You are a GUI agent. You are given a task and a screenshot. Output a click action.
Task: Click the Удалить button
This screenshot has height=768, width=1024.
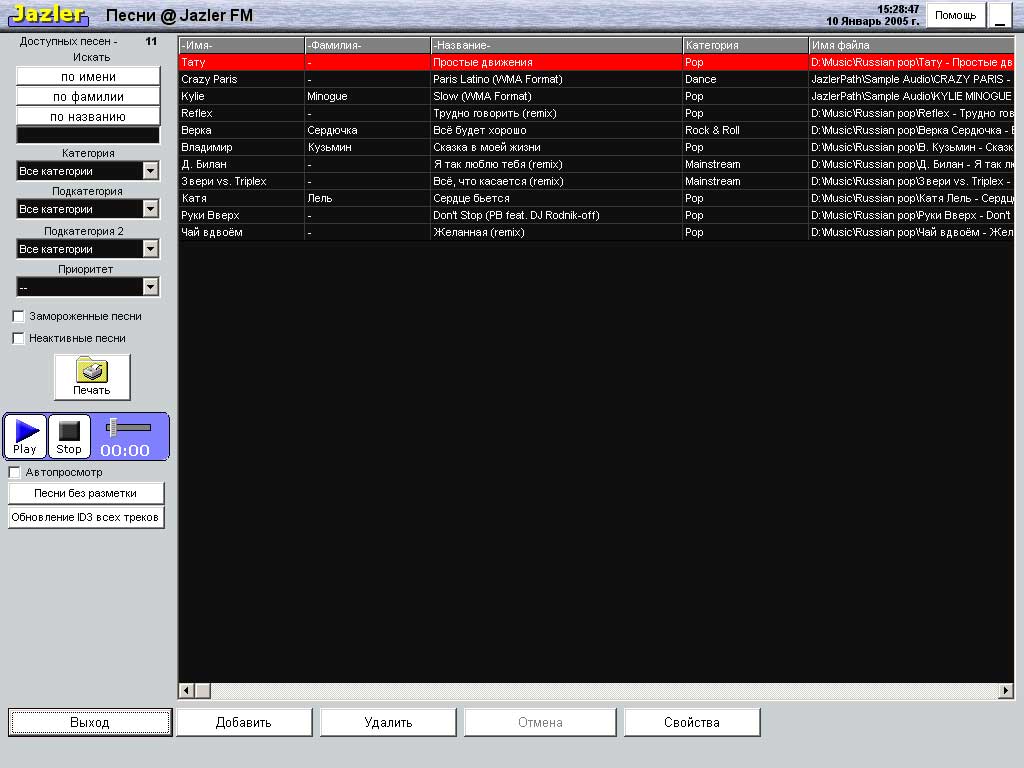pyautogui.click(x=388, y=722)
